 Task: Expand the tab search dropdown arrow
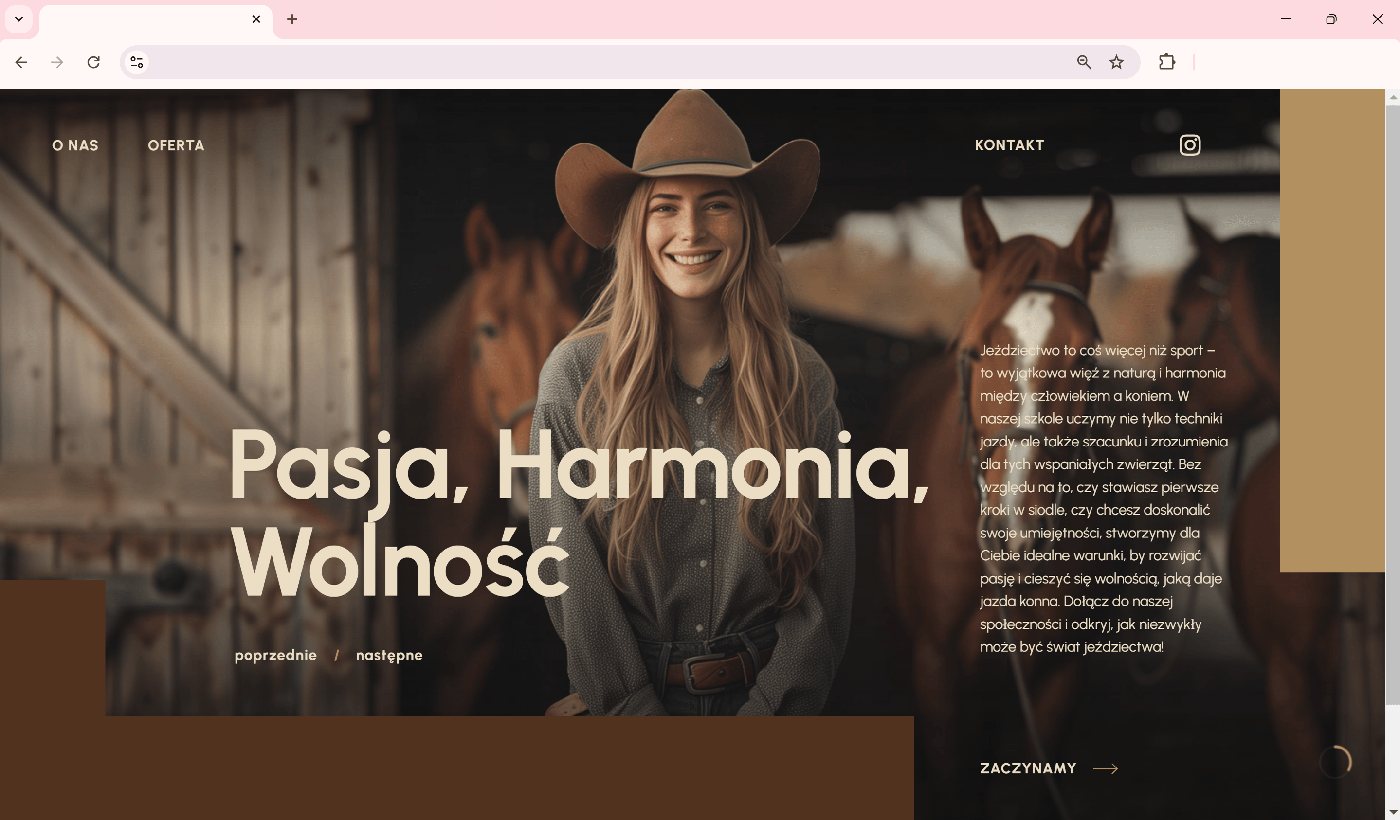[18, 19]
